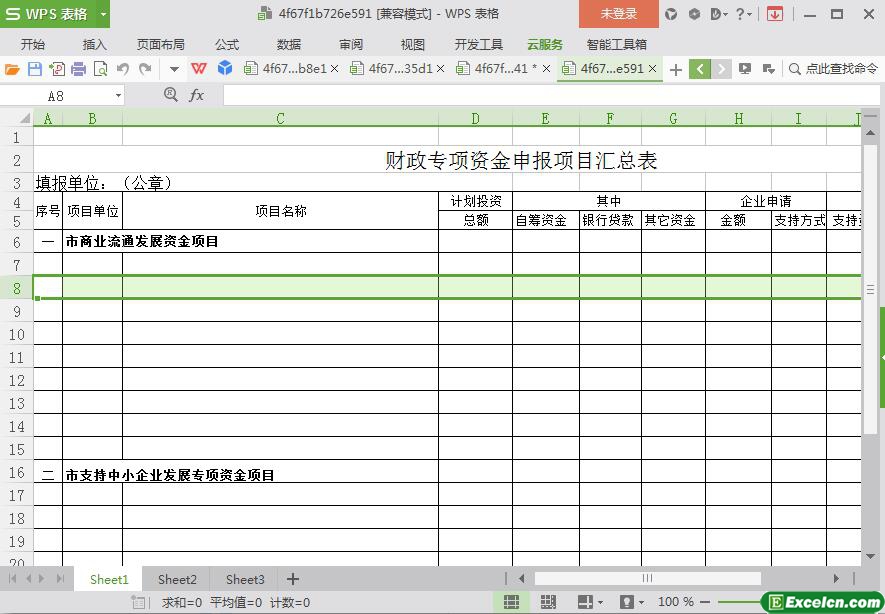Screen dimensions: 885x614
Task: Open the tab list dropdown icon
Action: [x=768, y=69]
